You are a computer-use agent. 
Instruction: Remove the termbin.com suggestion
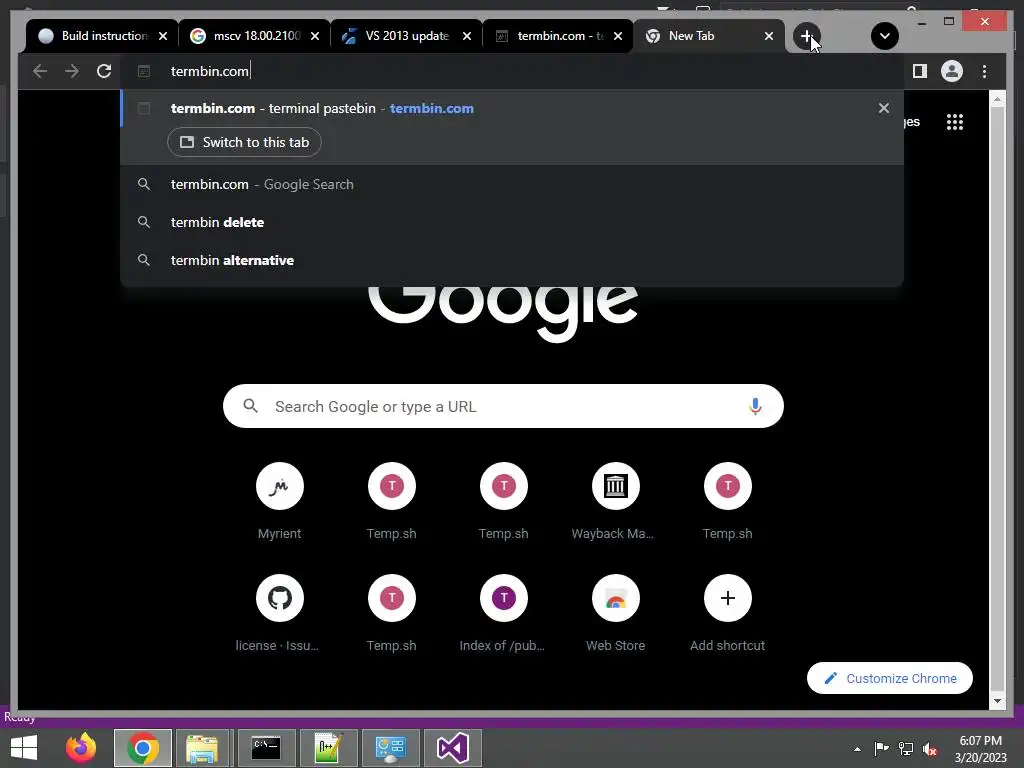click(884, 108)
